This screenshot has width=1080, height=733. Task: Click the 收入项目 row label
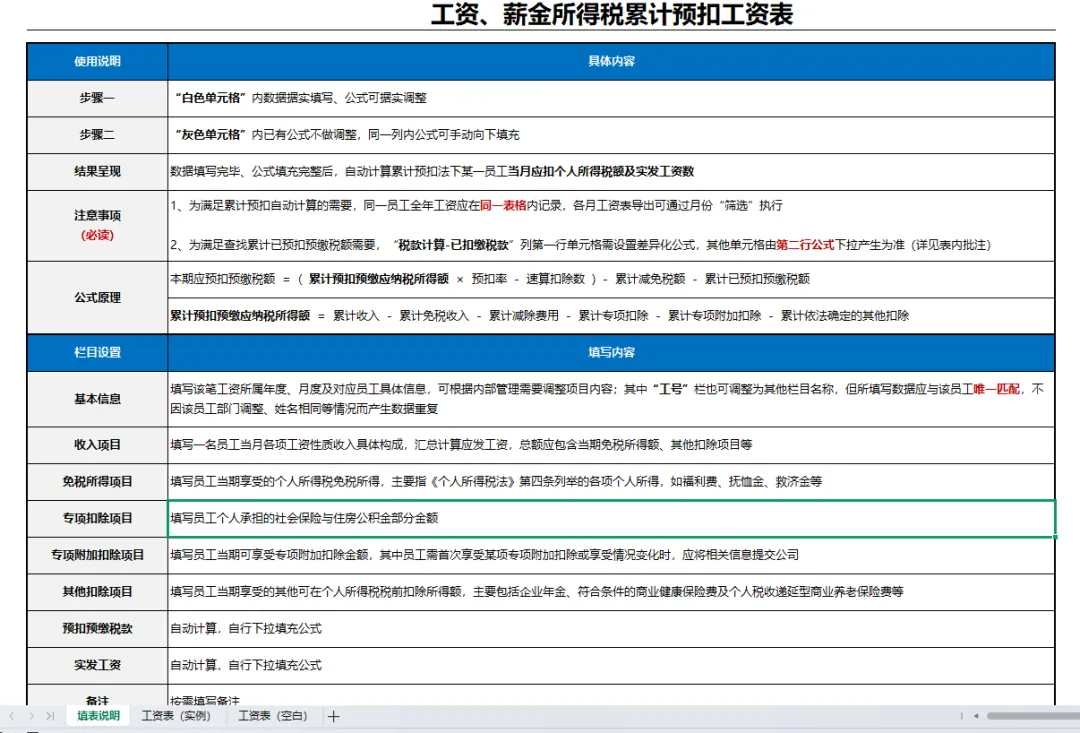[97, 445]
